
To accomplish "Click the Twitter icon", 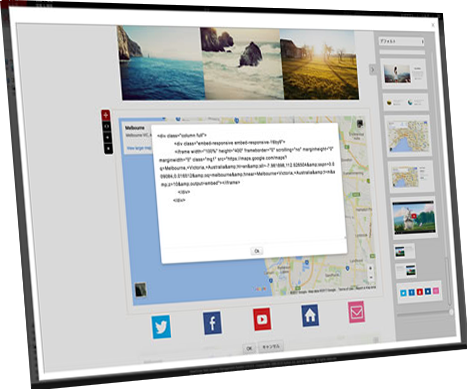I will (x=161, y=327).
